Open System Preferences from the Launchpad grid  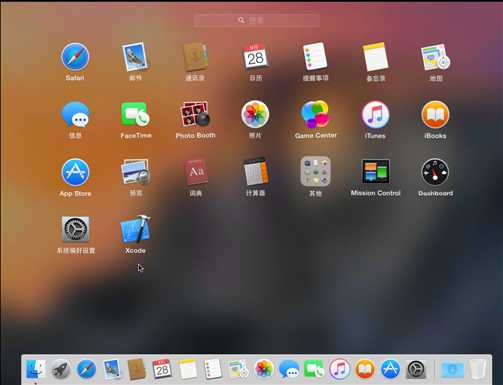click(x=76, y=229)
